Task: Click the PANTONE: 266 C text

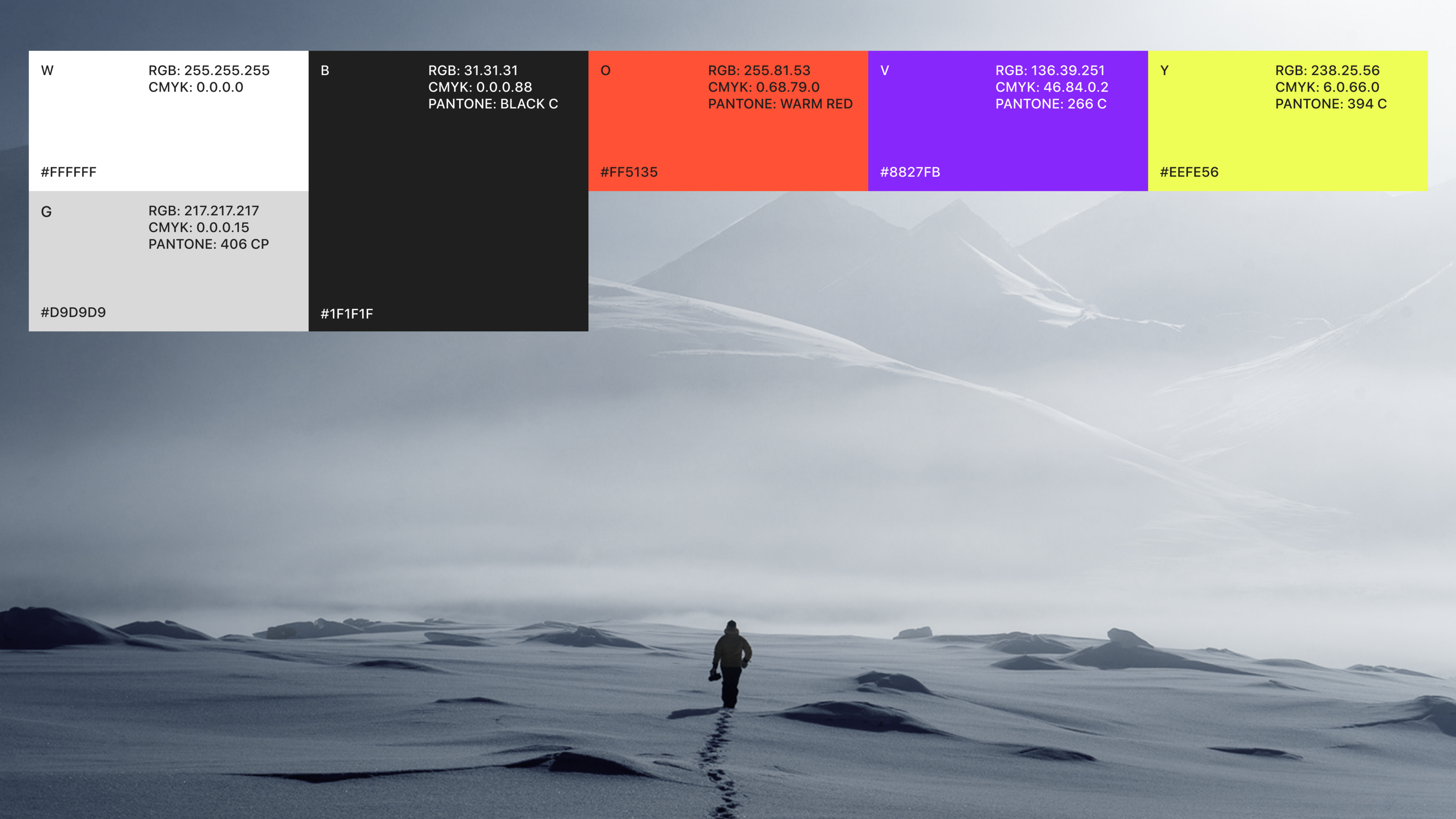Action: pyautogui.click(x=1051, y=104)
